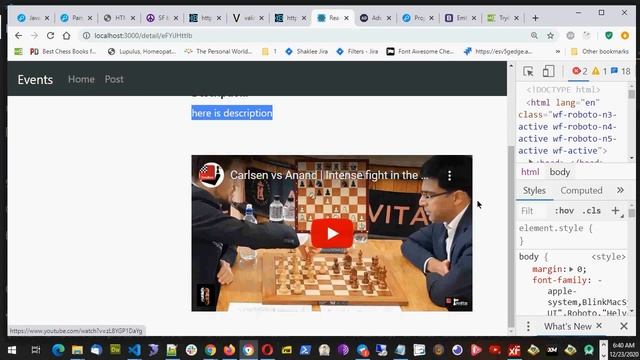Select the What's New drawer tab
640x360 pixels.
[x=568, y=327]
